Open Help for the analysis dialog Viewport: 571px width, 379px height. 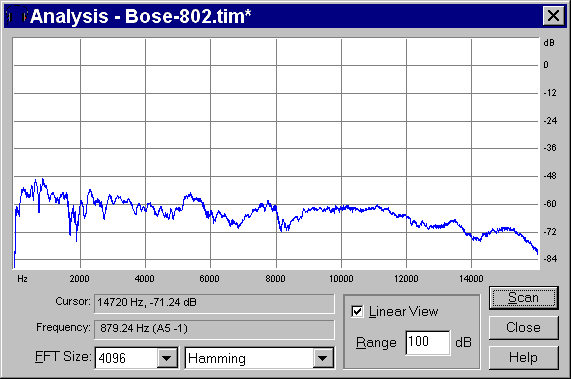[x=523, y=358]
